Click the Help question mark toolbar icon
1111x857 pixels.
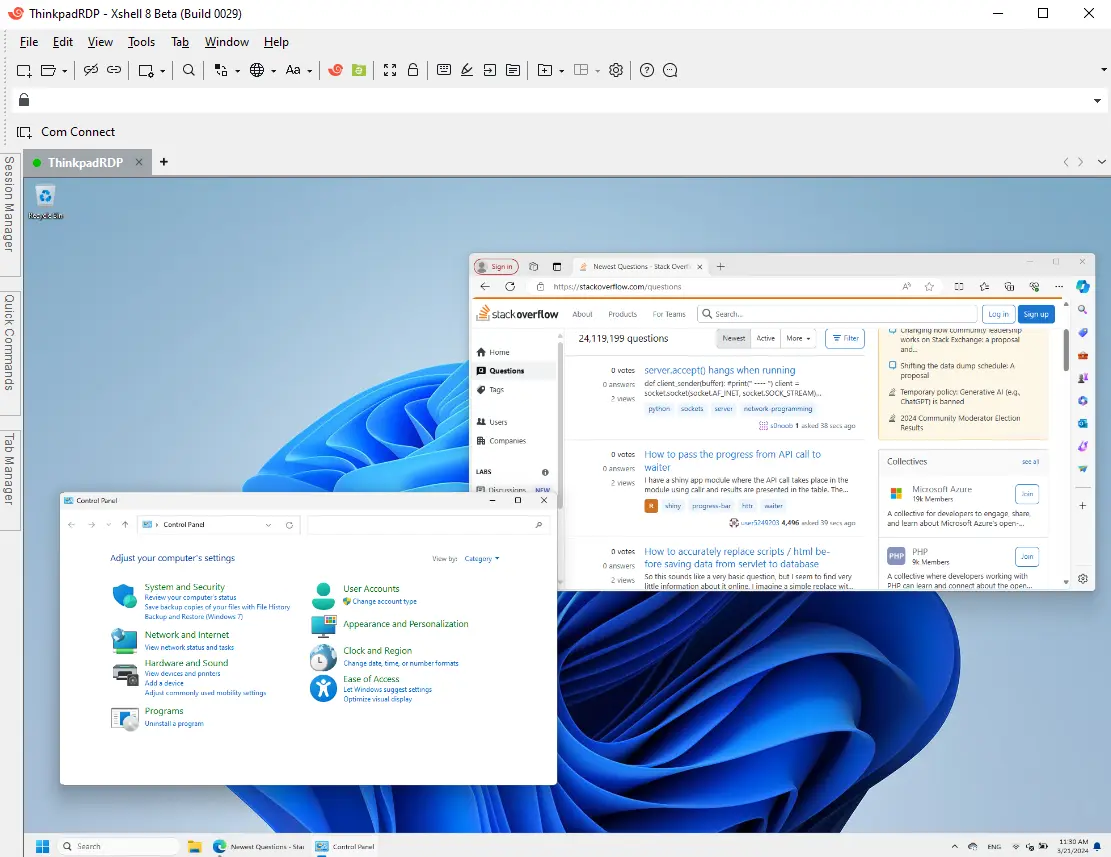(x=647, y=70)
